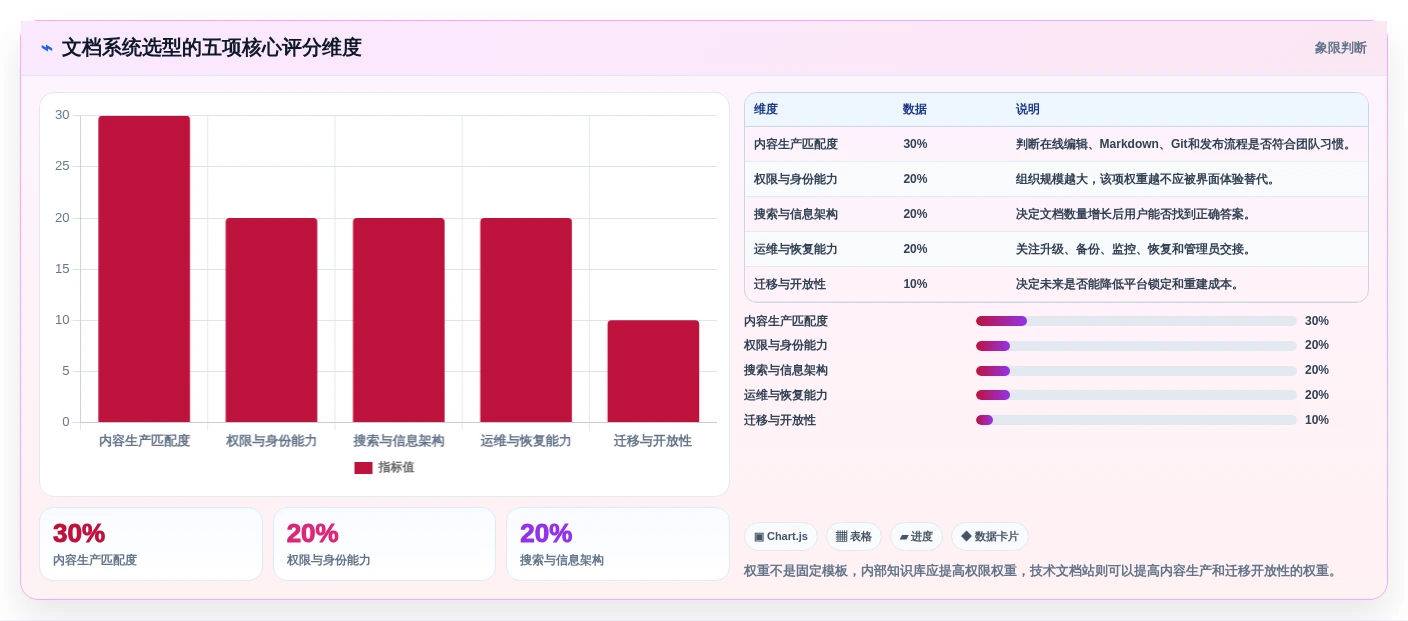Click description 决定未来是否能降低平台锁定

click(x=1128, y=284)
